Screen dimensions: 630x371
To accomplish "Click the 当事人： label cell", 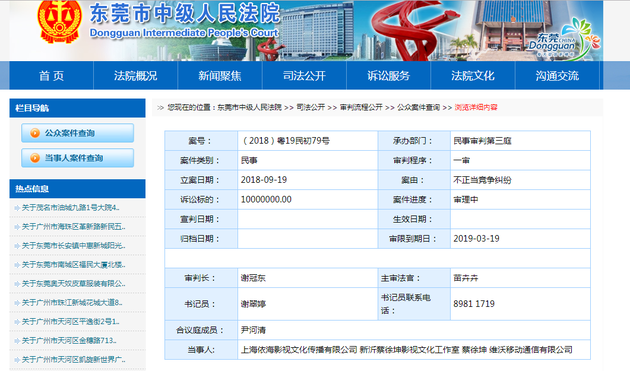I will tap(201, 350).
